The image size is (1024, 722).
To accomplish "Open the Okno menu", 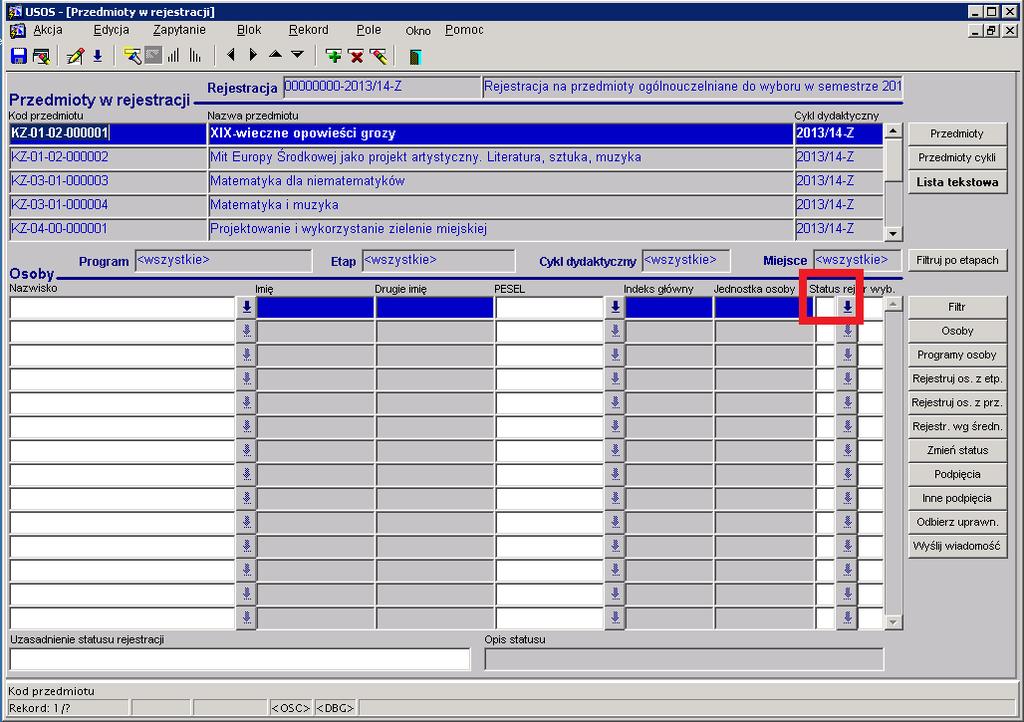I will point(417,31).
